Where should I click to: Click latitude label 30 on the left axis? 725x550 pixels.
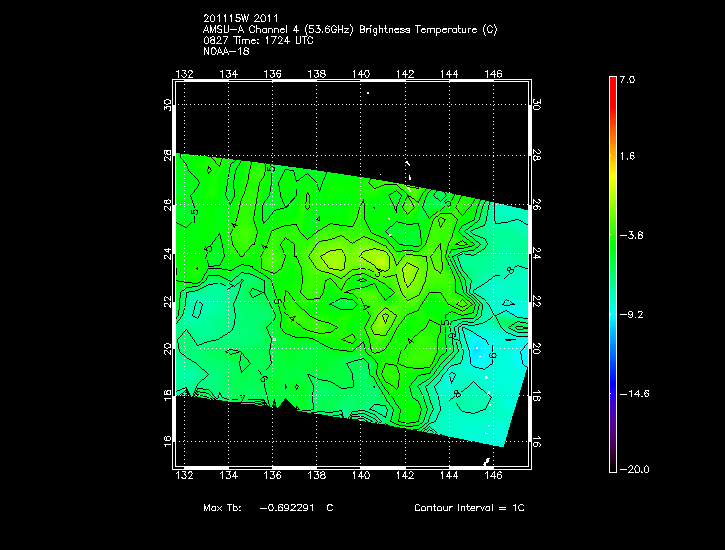[168, 104]
